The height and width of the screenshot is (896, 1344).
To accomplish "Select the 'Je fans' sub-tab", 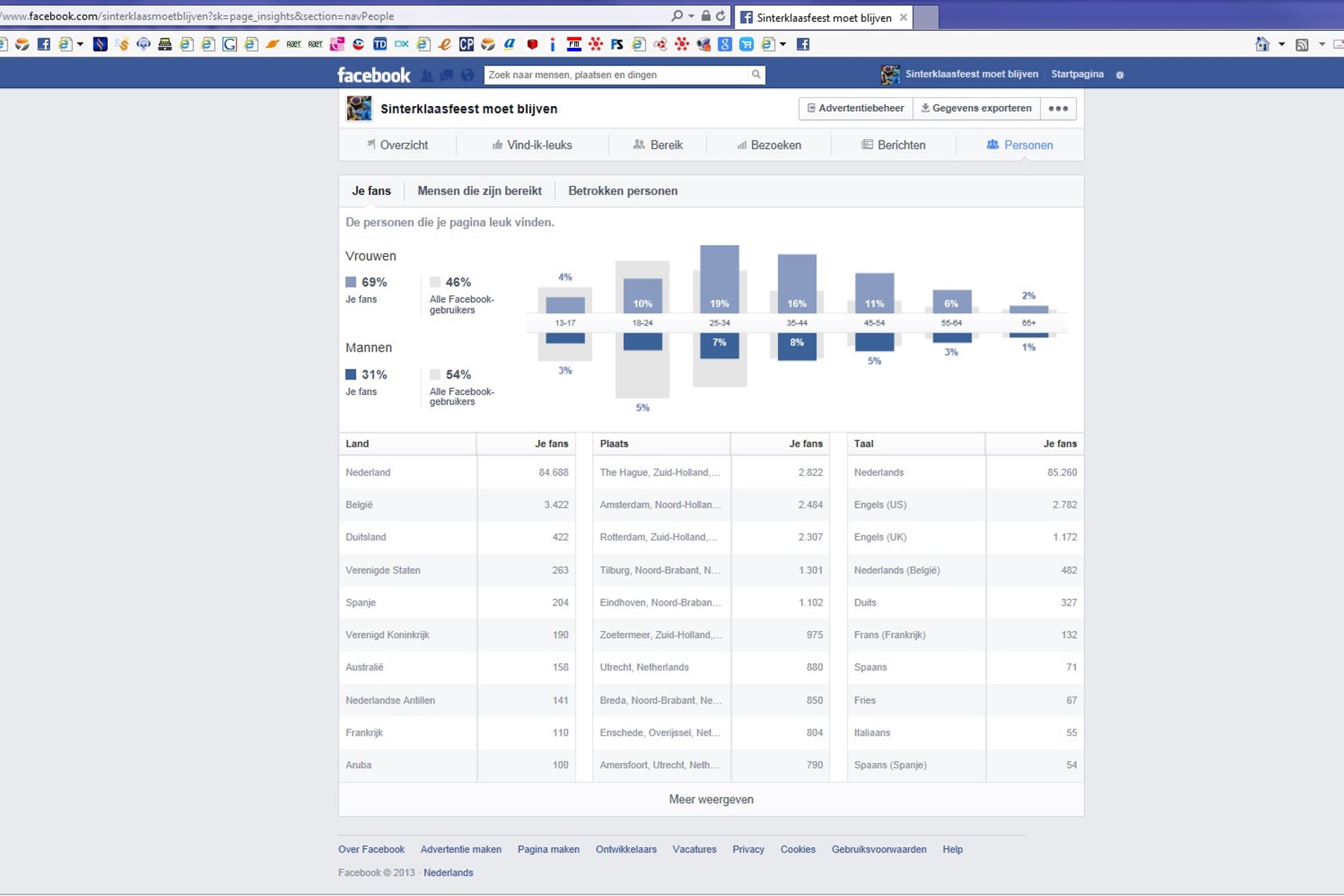I will pyautogui.click(x=371, y=191).
